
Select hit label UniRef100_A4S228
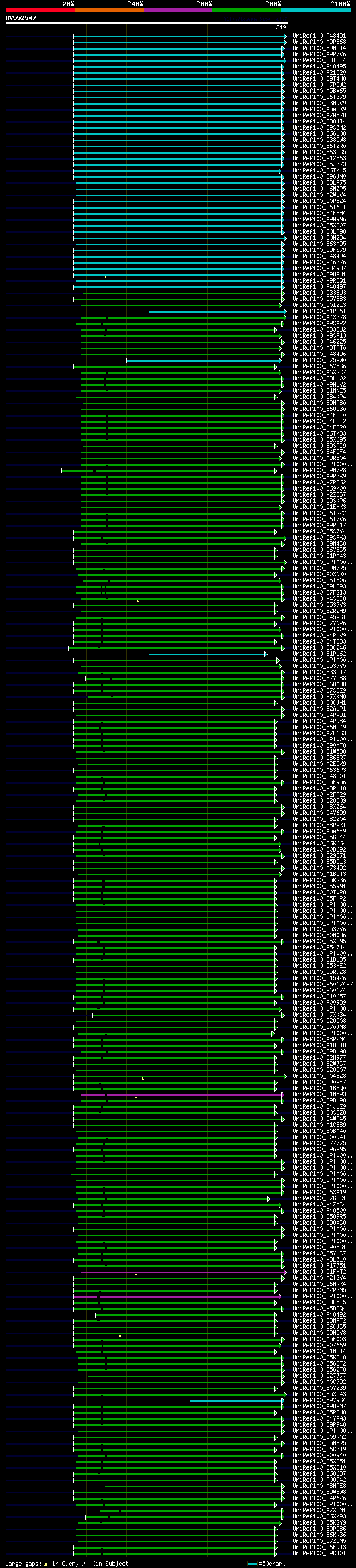319,317
